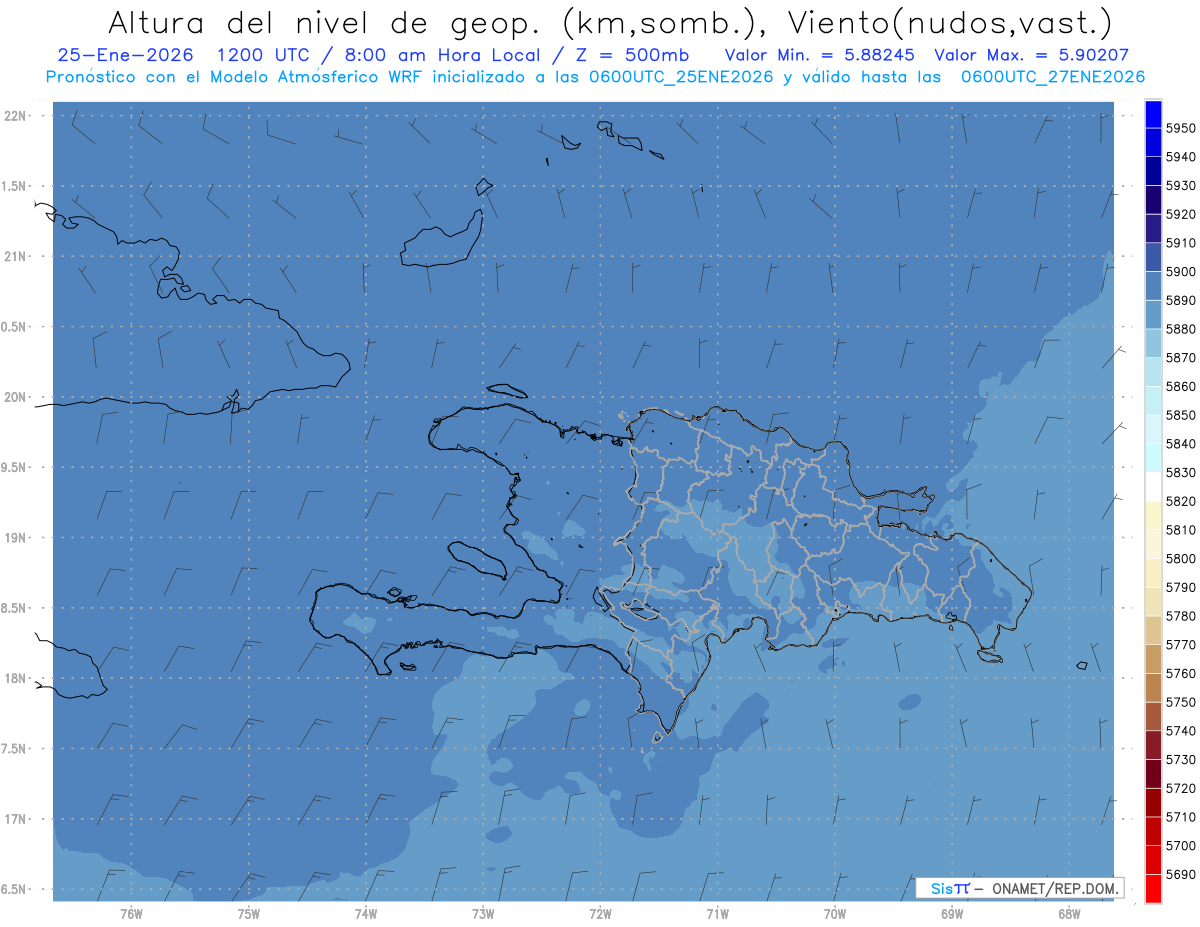Click the bright blue swatch above 5950

click(x=1153, y=115)
